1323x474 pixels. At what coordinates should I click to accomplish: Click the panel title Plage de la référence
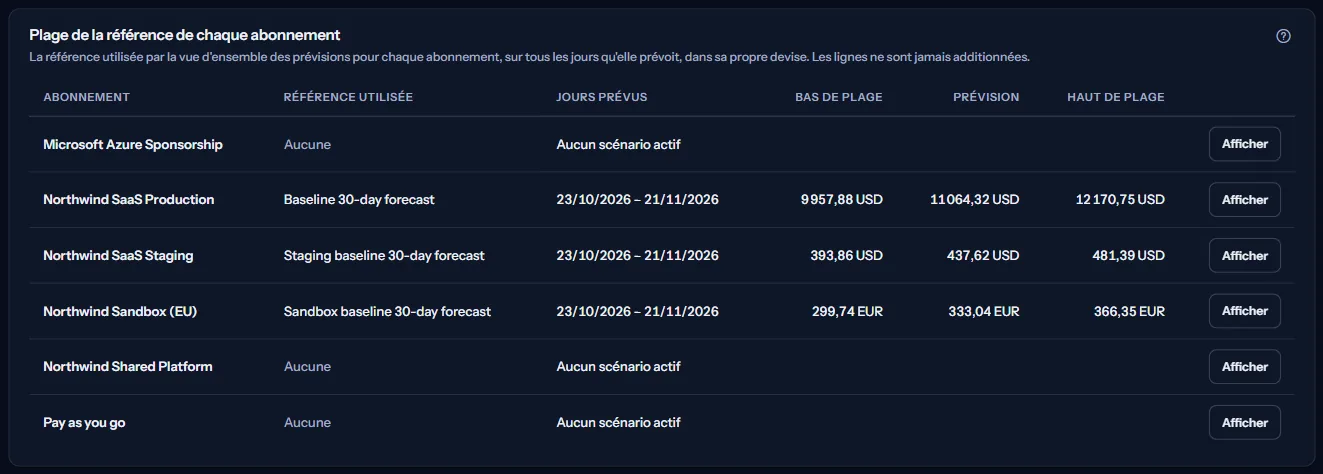185,35
